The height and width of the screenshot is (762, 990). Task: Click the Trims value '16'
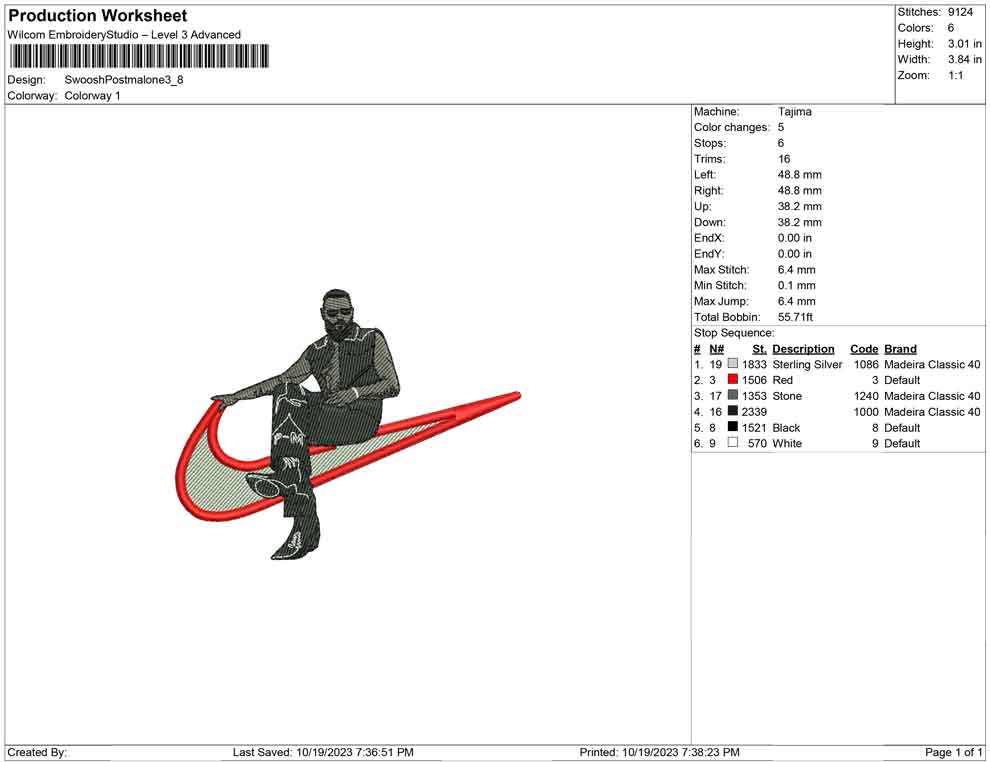[x=784, y=159]
